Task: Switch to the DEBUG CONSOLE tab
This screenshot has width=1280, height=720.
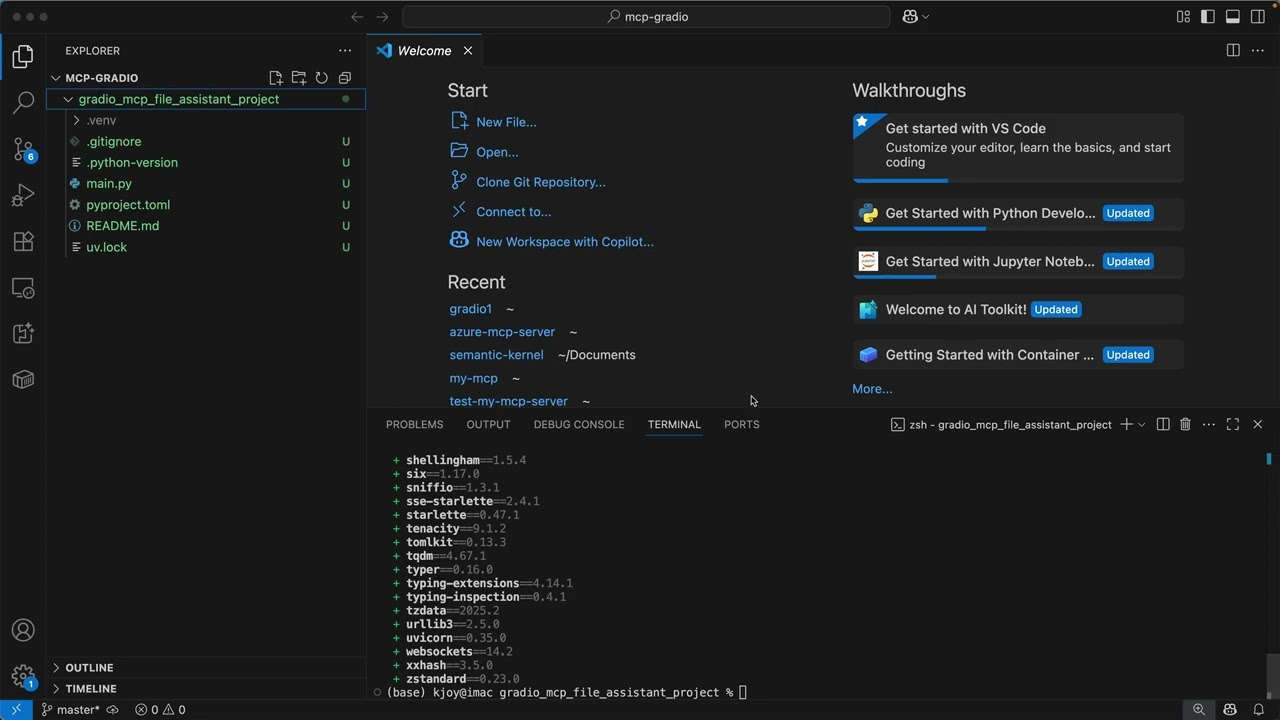Action: [578, 424]
